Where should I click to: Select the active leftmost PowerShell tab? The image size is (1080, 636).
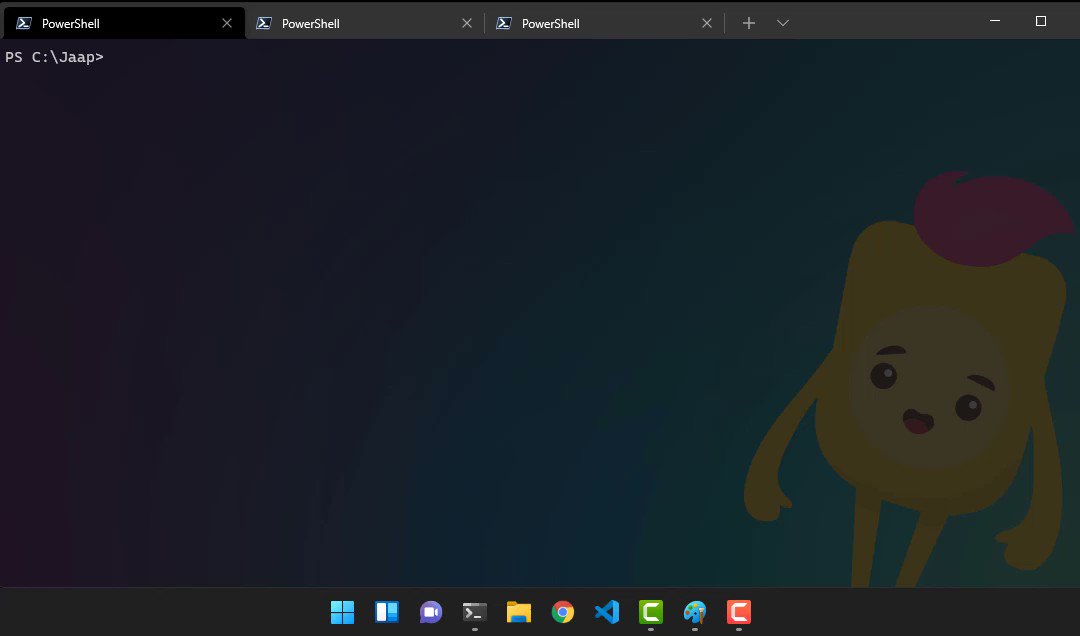124,23
